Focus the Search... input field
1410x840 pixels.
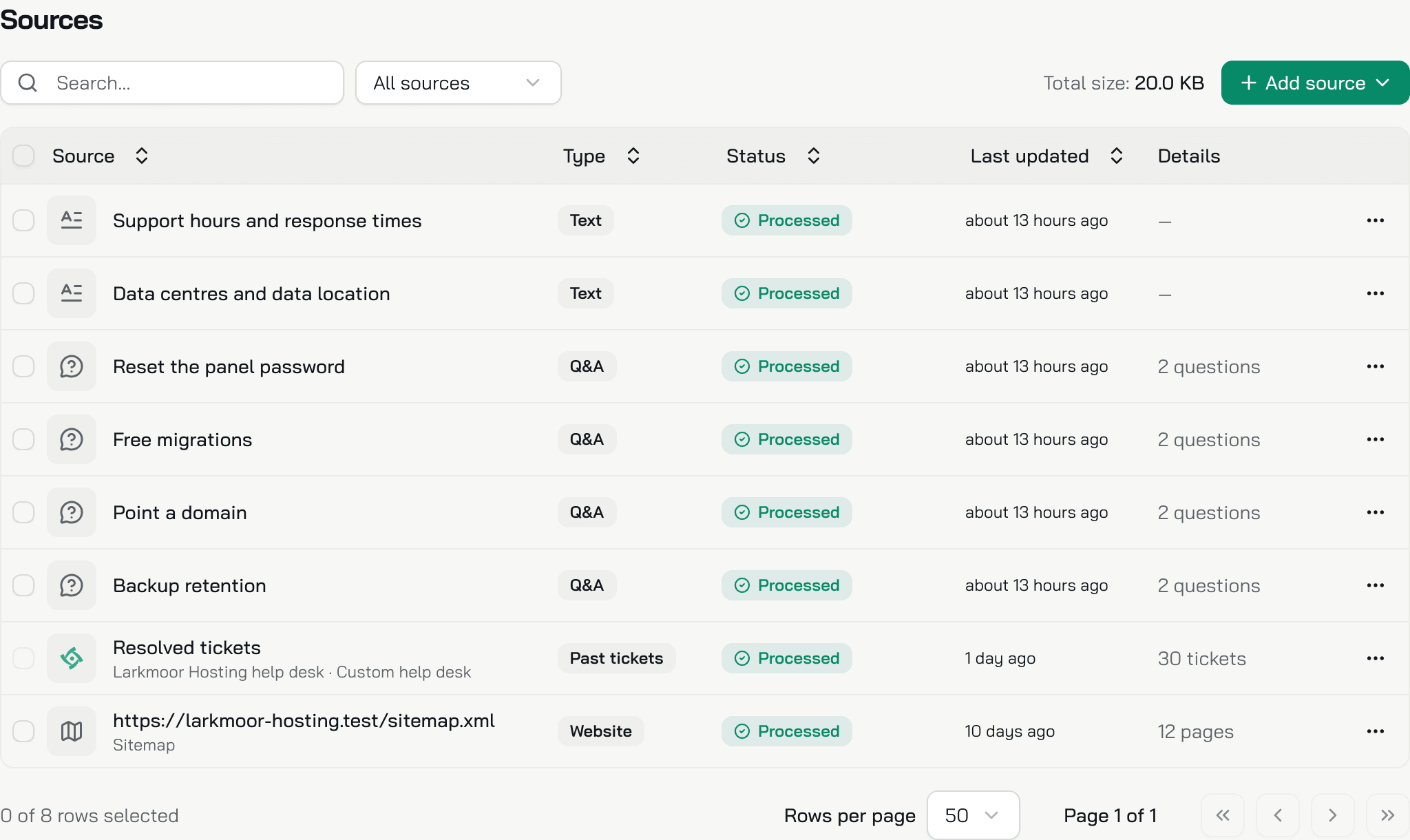[172, 83]
